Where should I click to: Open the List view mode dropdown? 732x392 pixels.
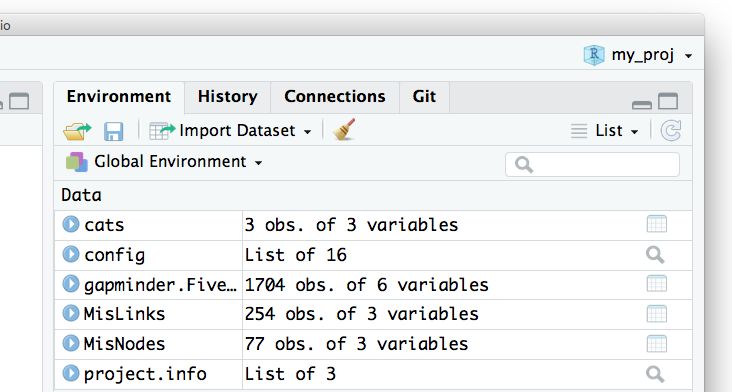click(605, 131)
